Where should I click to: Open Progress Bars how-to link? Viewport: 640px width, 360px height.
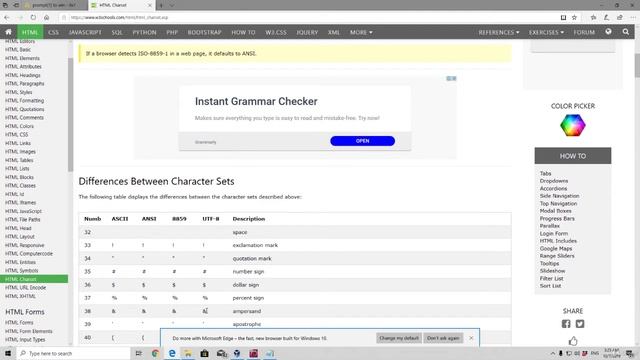(x=557, y=218)
